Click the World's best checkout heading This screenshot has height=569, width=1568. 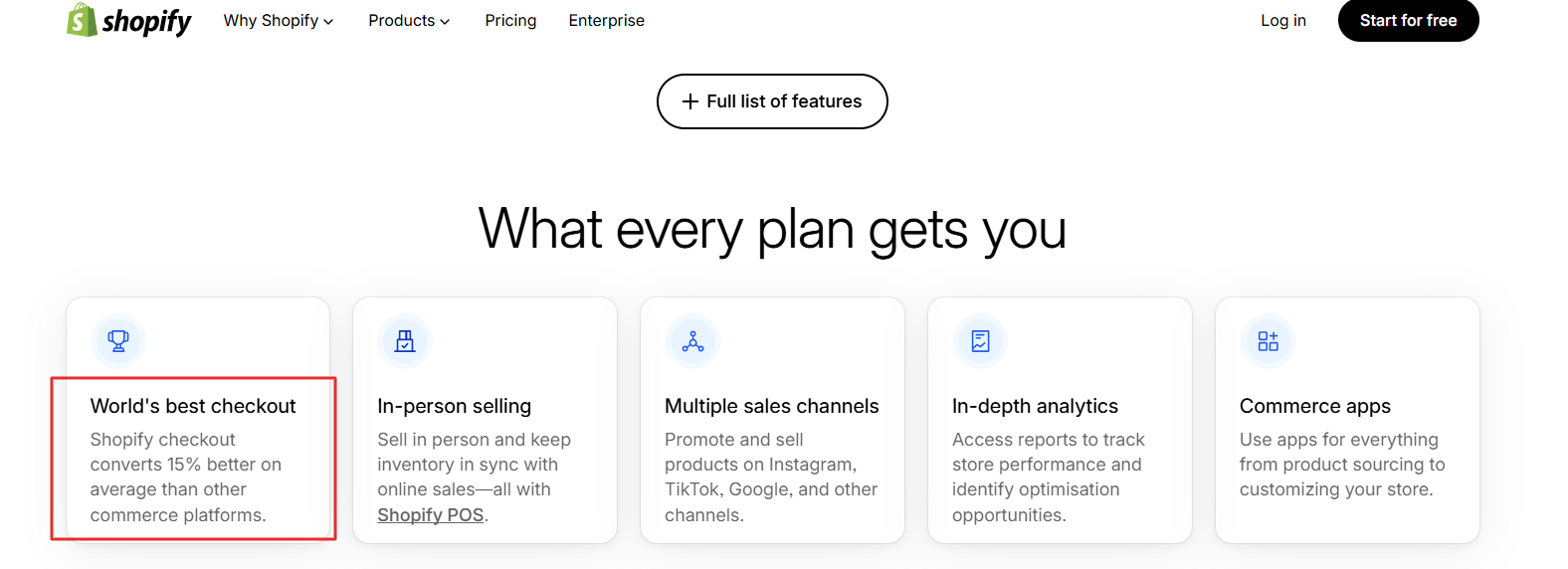[x=193, y=406]
